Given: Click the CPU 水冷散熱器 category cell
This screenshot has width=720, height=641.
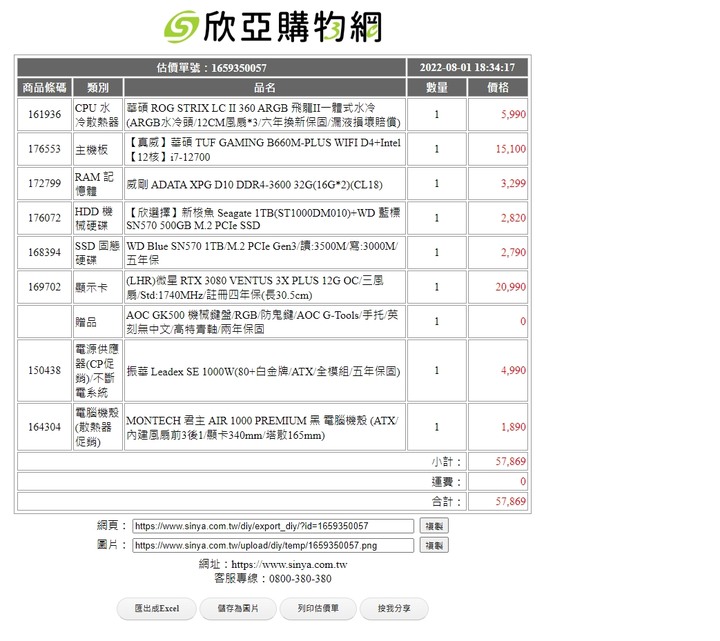Looking at the screenshot, I should [x=98, y=115].
